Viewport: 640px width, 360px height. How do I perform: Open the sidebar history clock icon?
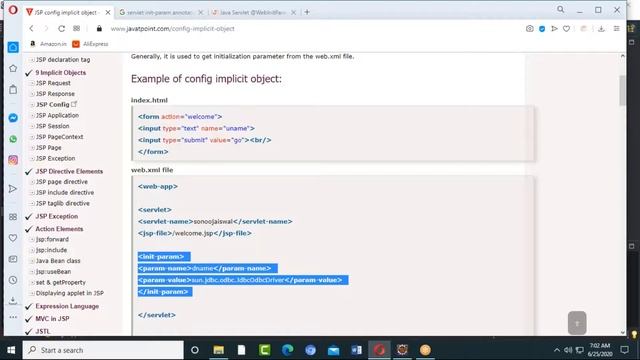(13, 280)
